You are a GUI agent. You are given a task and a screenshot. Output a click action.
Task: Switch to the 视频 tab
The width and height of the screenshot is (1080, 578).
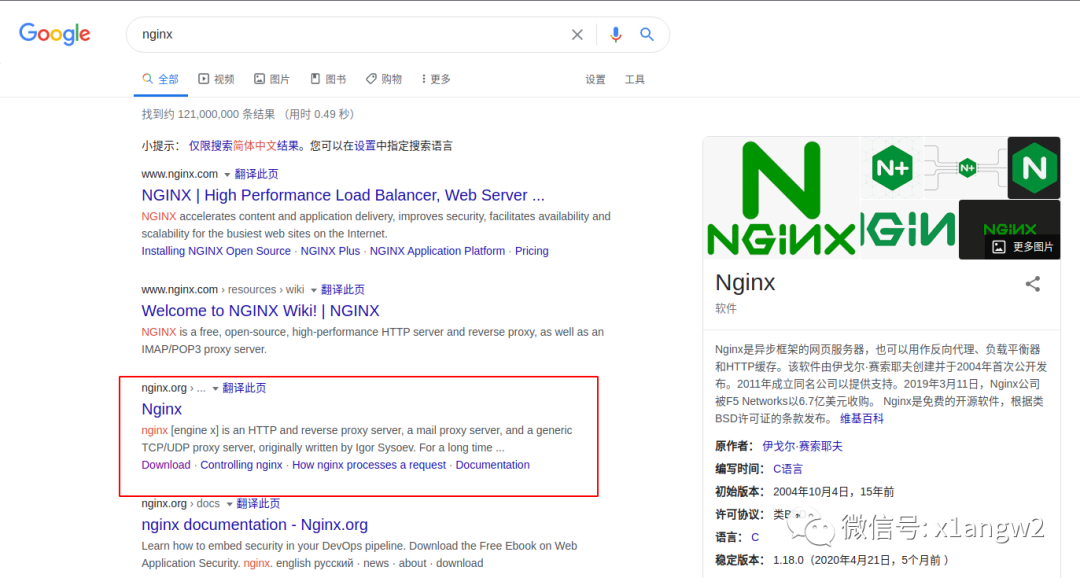216,79
